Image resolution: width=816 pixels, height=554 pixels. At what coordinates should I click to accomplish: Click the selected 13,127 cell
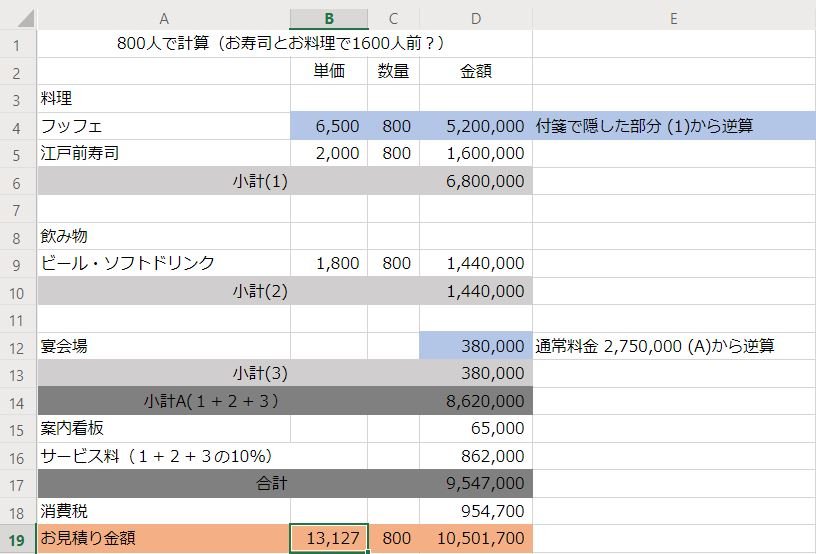coord(329,538)
